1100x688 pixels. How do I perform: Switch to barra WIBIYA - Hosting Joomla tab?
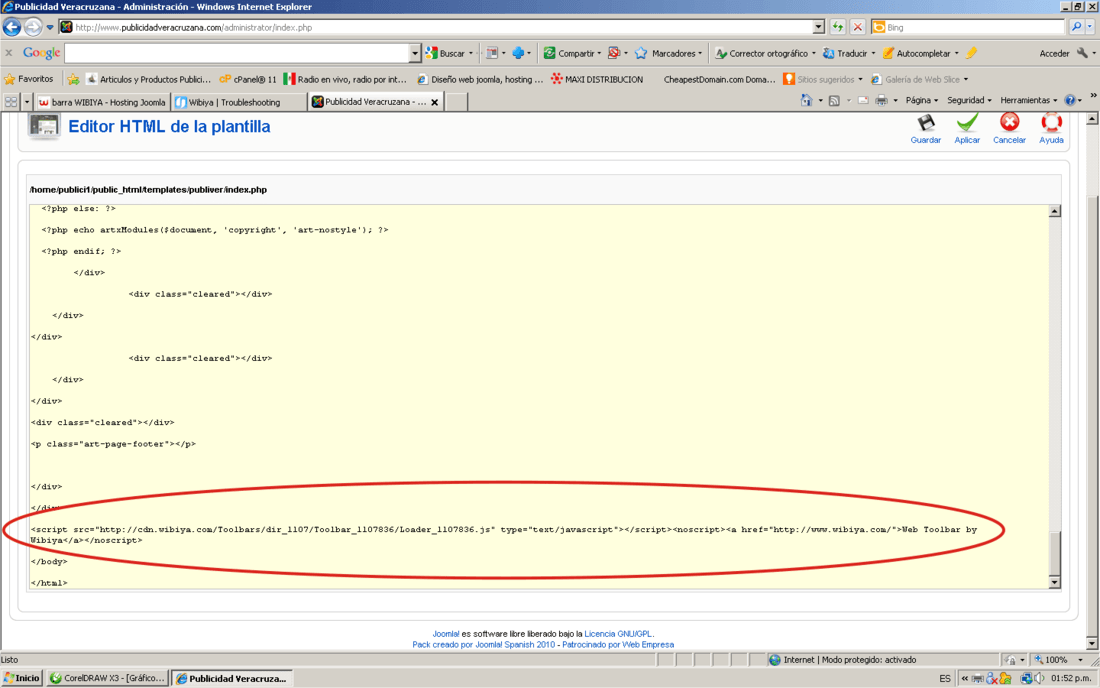click(x=102, y=102)
